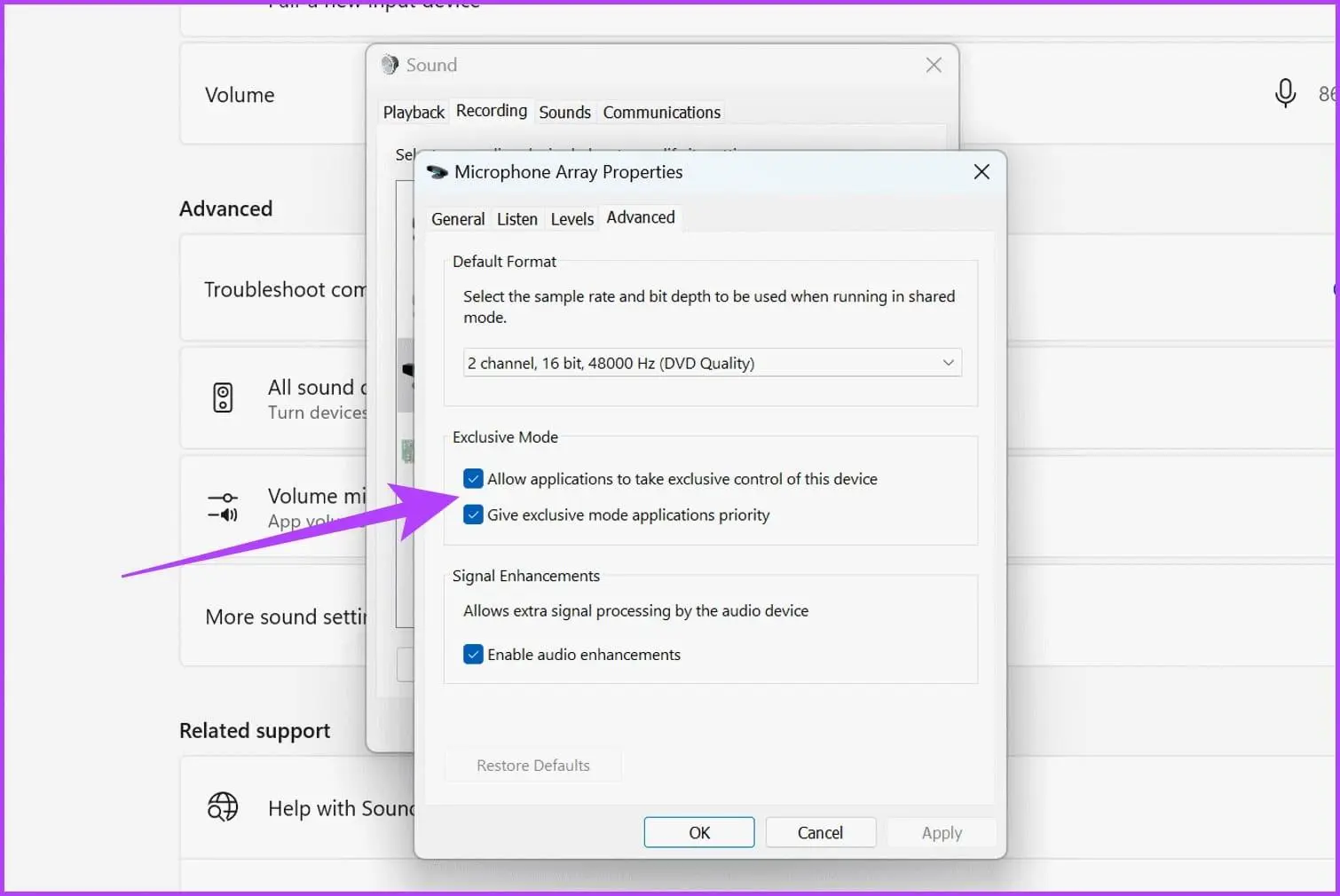Click the Restore Defaults button
Image resolution: width=1340 pixels, height=896 pixels.
532,765
